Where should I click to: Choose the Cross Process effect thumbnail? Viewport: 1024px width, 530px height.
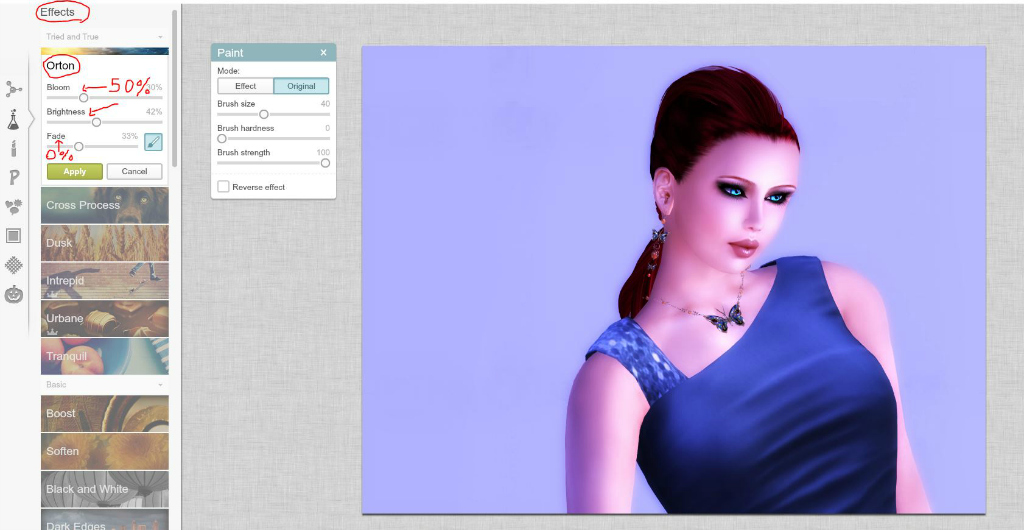point(105,205)
